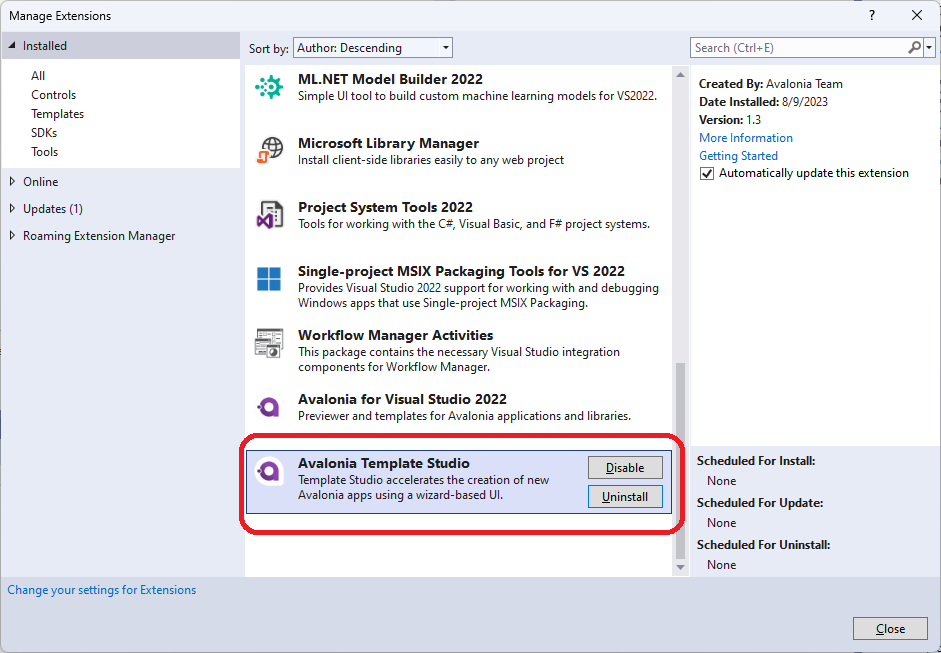Open the Getting Started link
Viewport: 941px width, 653px height.
[x=738, y=155]
